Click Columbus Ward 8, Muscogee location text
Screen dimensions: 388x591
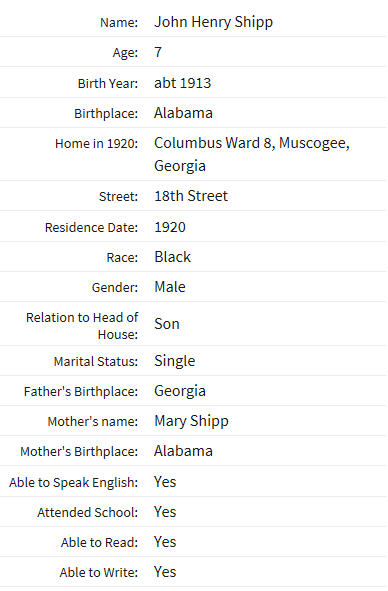pyautogui.click(x=252, y=143)
